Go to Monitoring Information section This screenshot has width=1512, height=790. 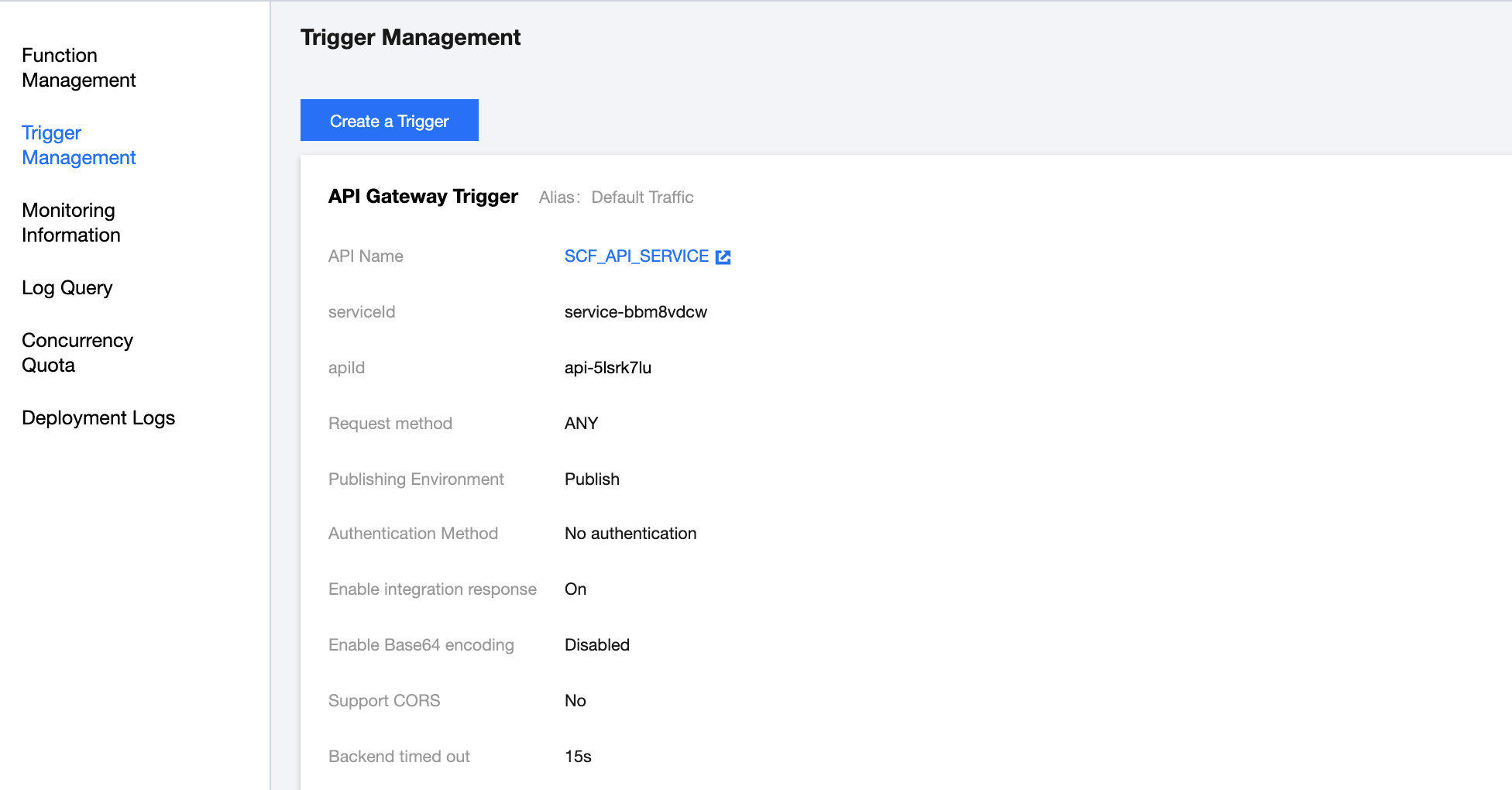[x=70, y=223]
